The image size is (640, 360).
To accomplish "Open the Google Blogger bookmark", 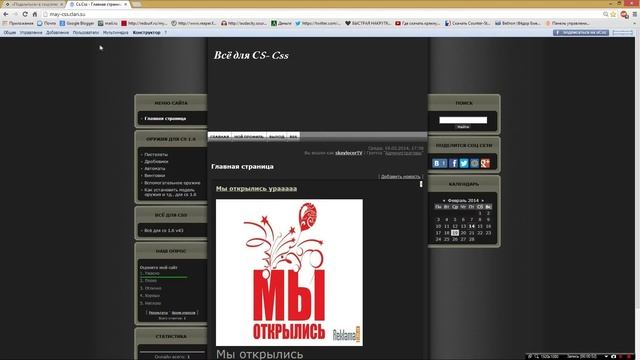I will click(77, 23).
